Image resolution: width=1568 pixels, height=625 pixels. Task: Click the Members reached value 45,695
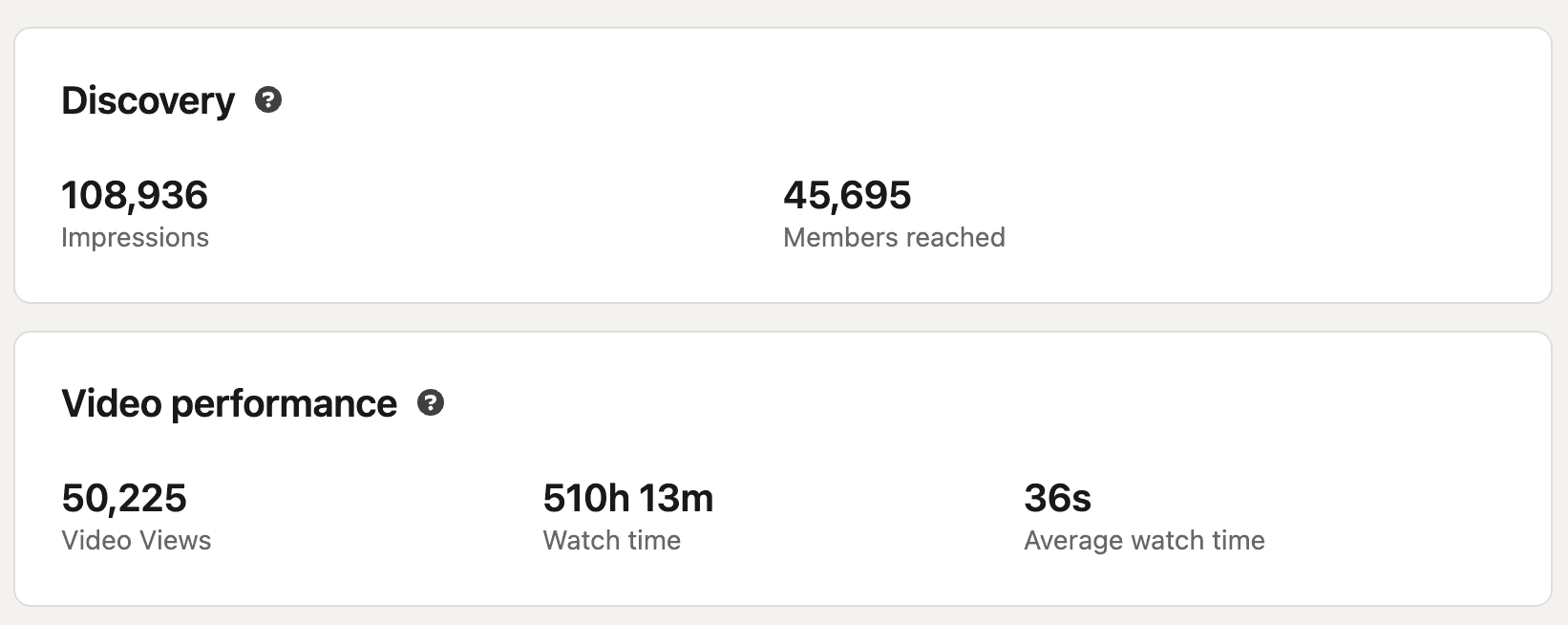coord(848,195)
